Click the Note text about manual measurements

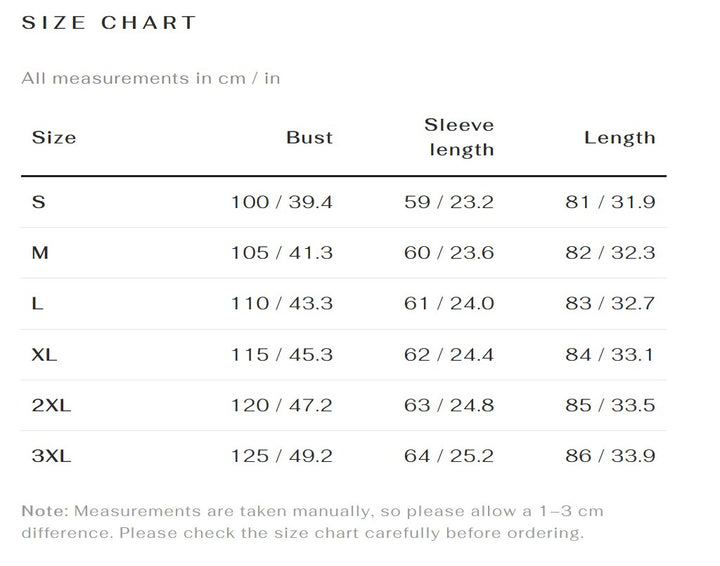(x=312, y=522)
